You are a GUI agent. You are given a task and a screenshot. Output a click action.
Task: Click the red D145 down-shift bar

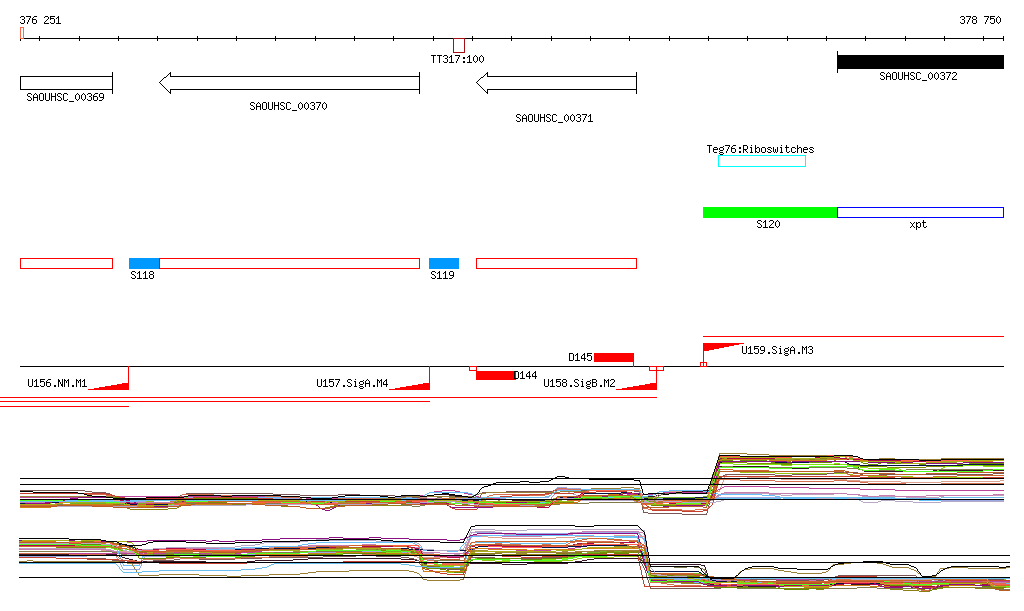point(614,357)
